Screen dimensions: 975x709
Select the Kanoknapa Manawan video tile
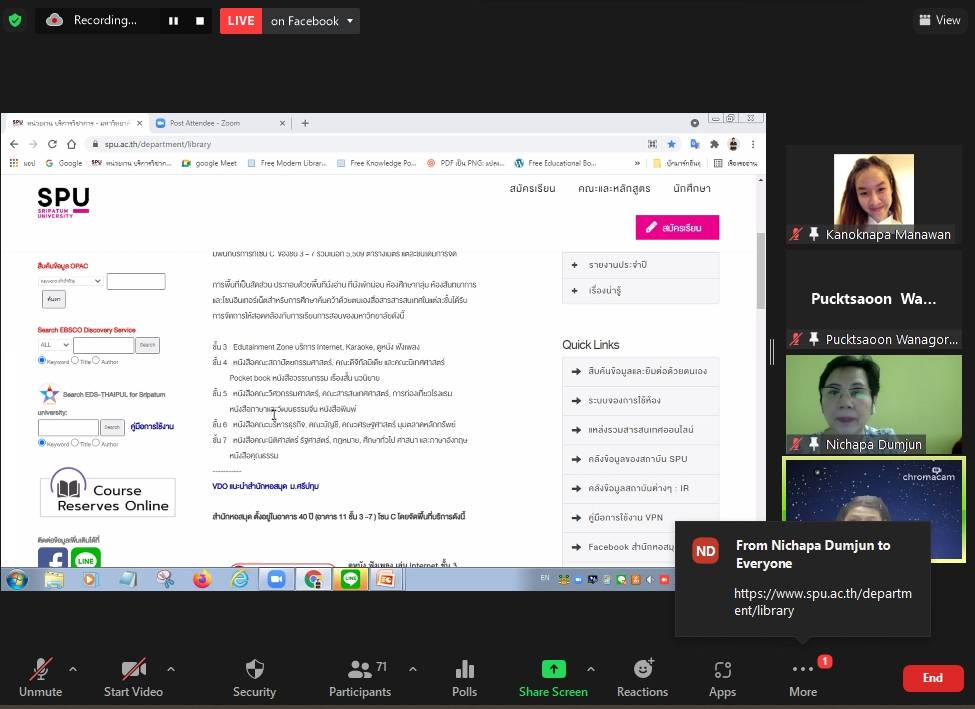pyautogui.click(x=874, y=194)
